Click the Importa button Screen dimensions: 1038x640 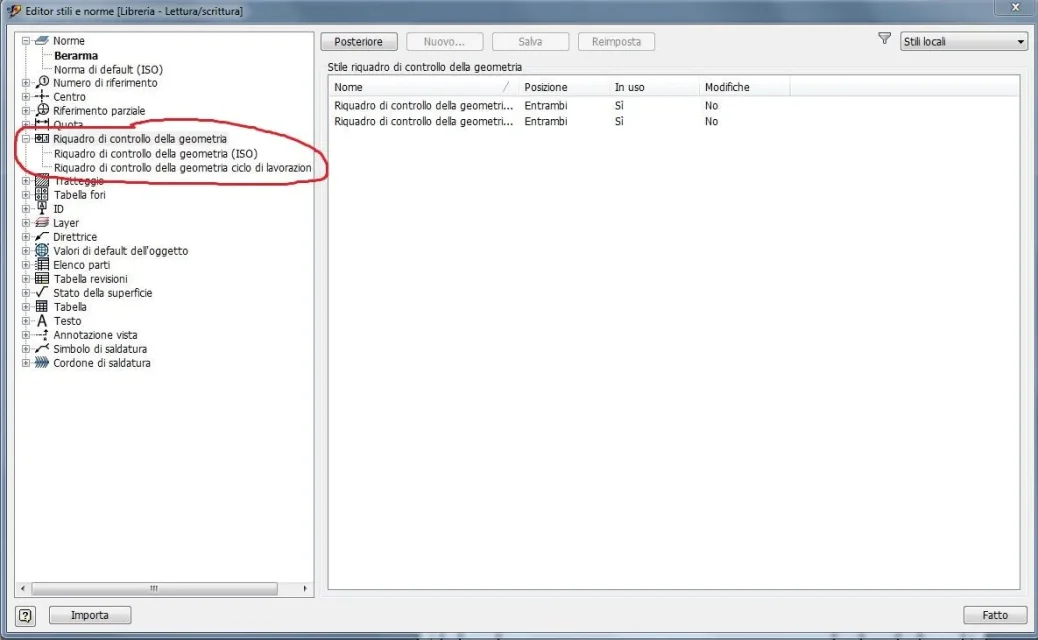[x=90, y=616]
